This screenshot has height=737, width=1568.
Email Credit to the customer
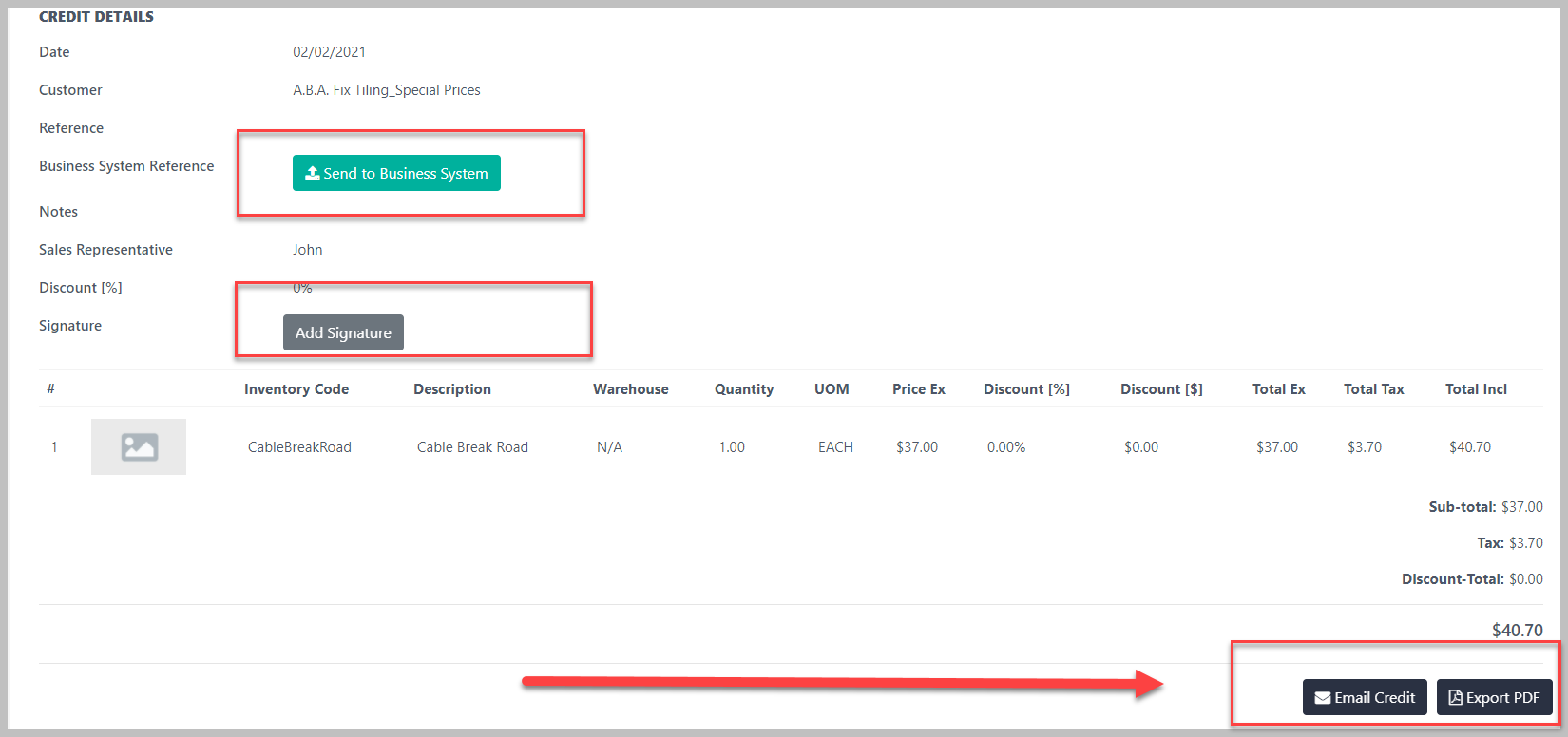1365,697
